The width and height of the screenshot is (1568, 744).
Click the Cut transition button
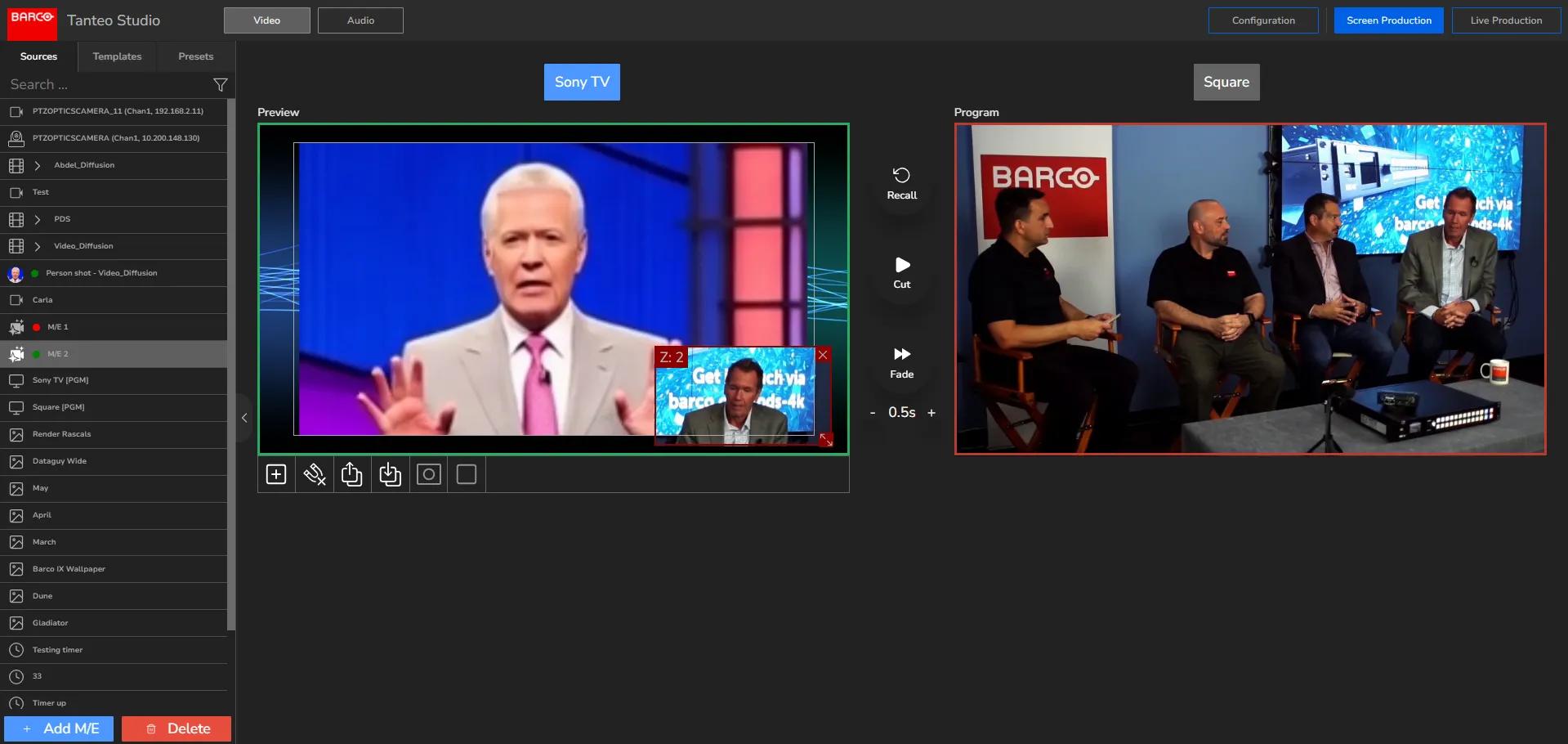[x=902, y=274]
